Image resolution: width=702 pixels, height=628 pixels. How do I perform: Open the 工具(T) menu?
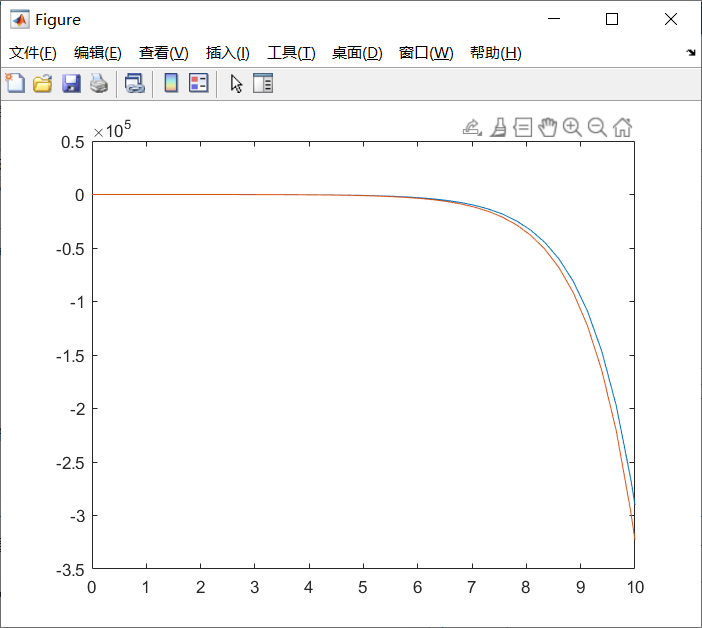pos(291,53)
